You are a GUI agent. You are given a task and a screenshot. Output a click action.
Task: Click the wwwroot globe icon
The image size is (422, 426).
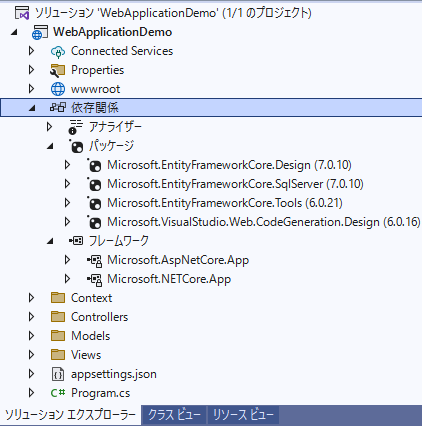tap(58, 89)
